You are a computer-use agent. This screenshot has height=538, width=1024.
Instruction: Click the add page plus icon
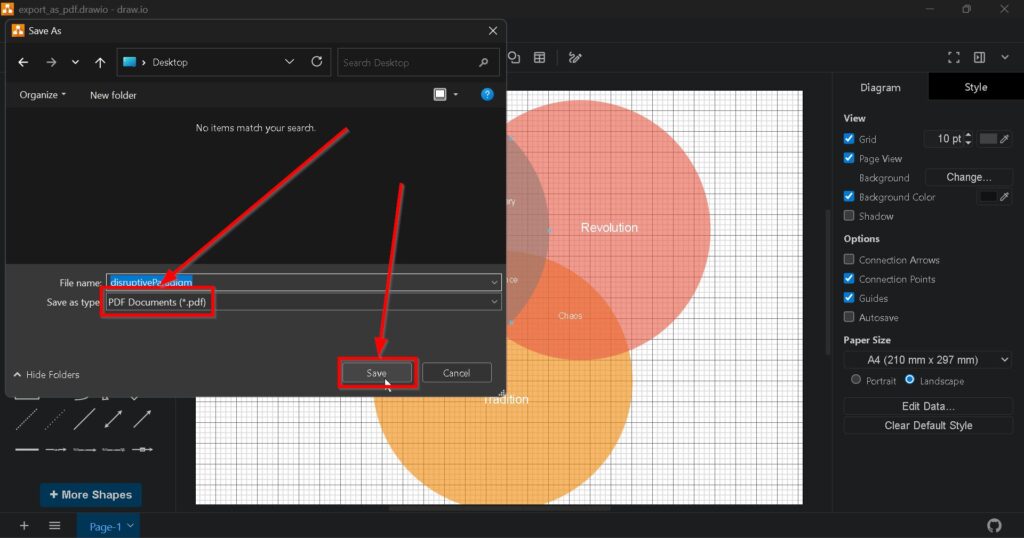tap(24, 526)
